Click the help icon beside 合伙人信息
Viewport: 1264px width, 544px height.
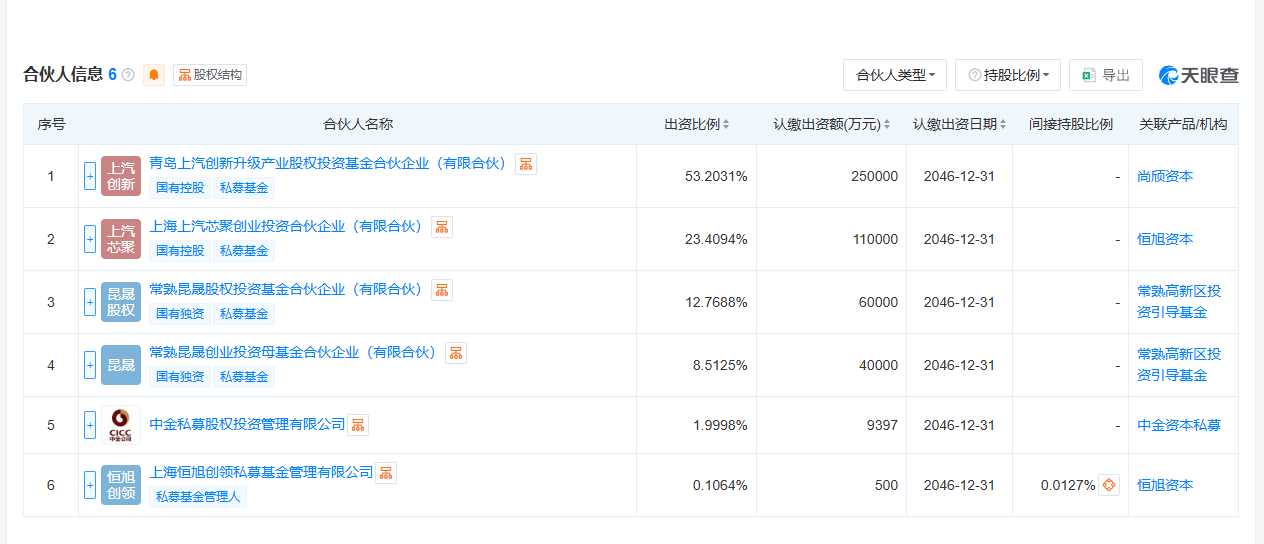pos(128,75)
